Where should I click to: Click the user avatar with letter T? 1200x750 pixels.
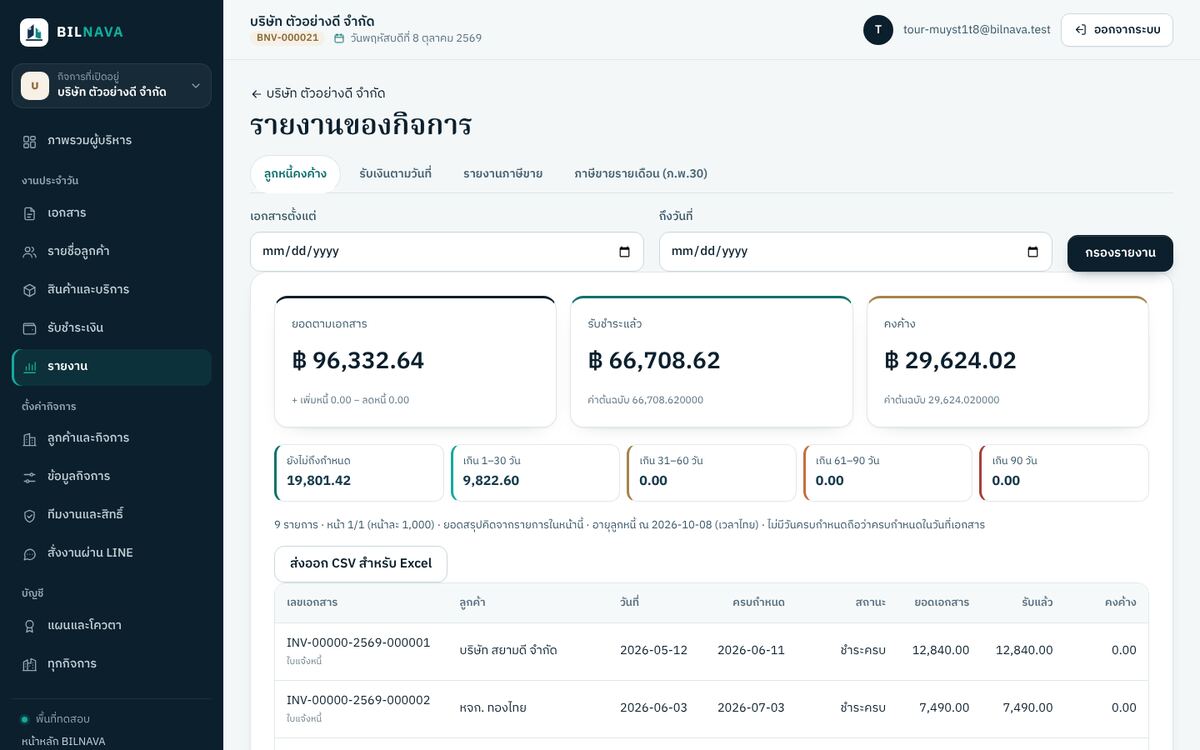(878, 30)
